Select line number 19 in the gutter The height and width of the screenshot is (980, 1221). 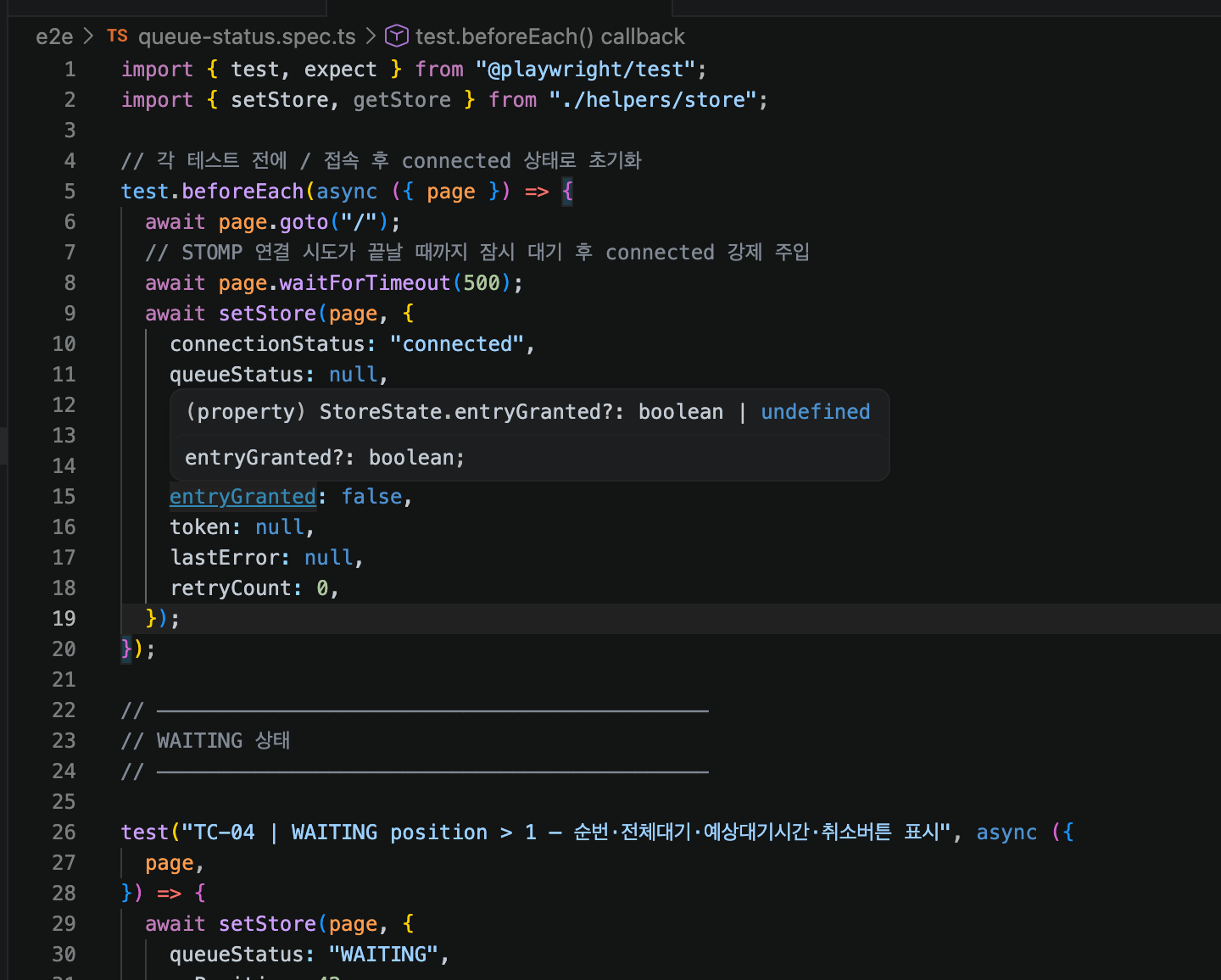[64, 619]
